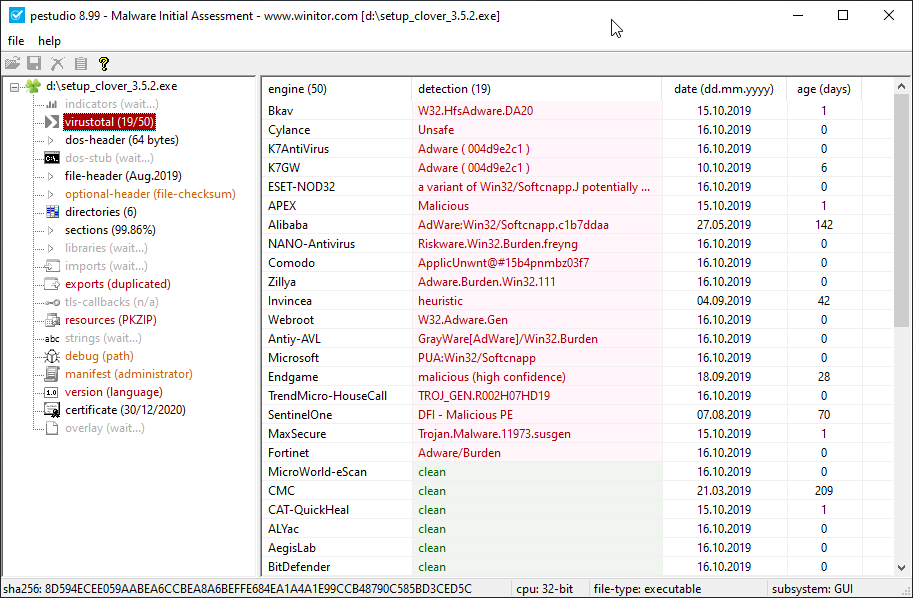Select directories (6) tree item
The height and width of the screenshot is (598, 913).
pos(101,212)
